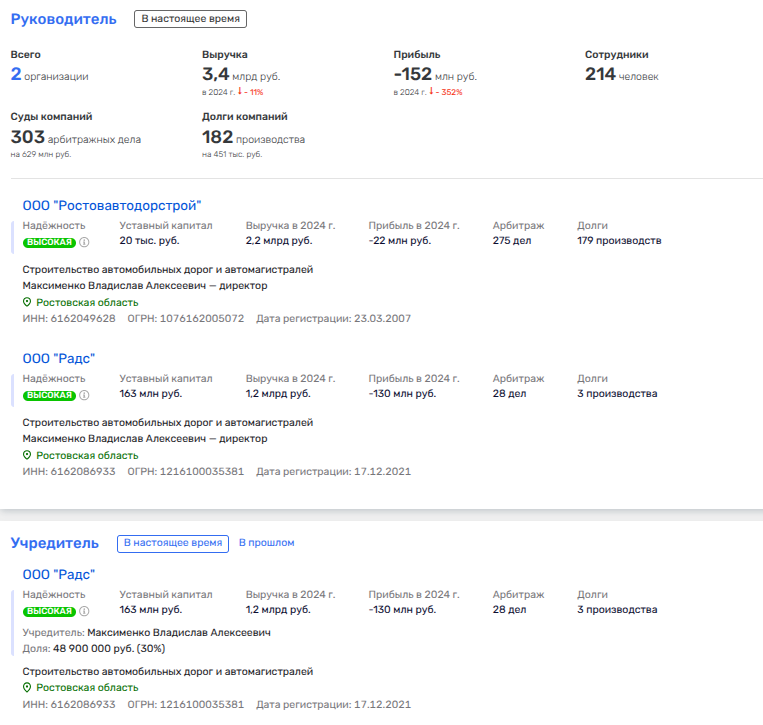Switch to 'В прошлом' founder view
The image size is (763, 725).
(266, 543)
